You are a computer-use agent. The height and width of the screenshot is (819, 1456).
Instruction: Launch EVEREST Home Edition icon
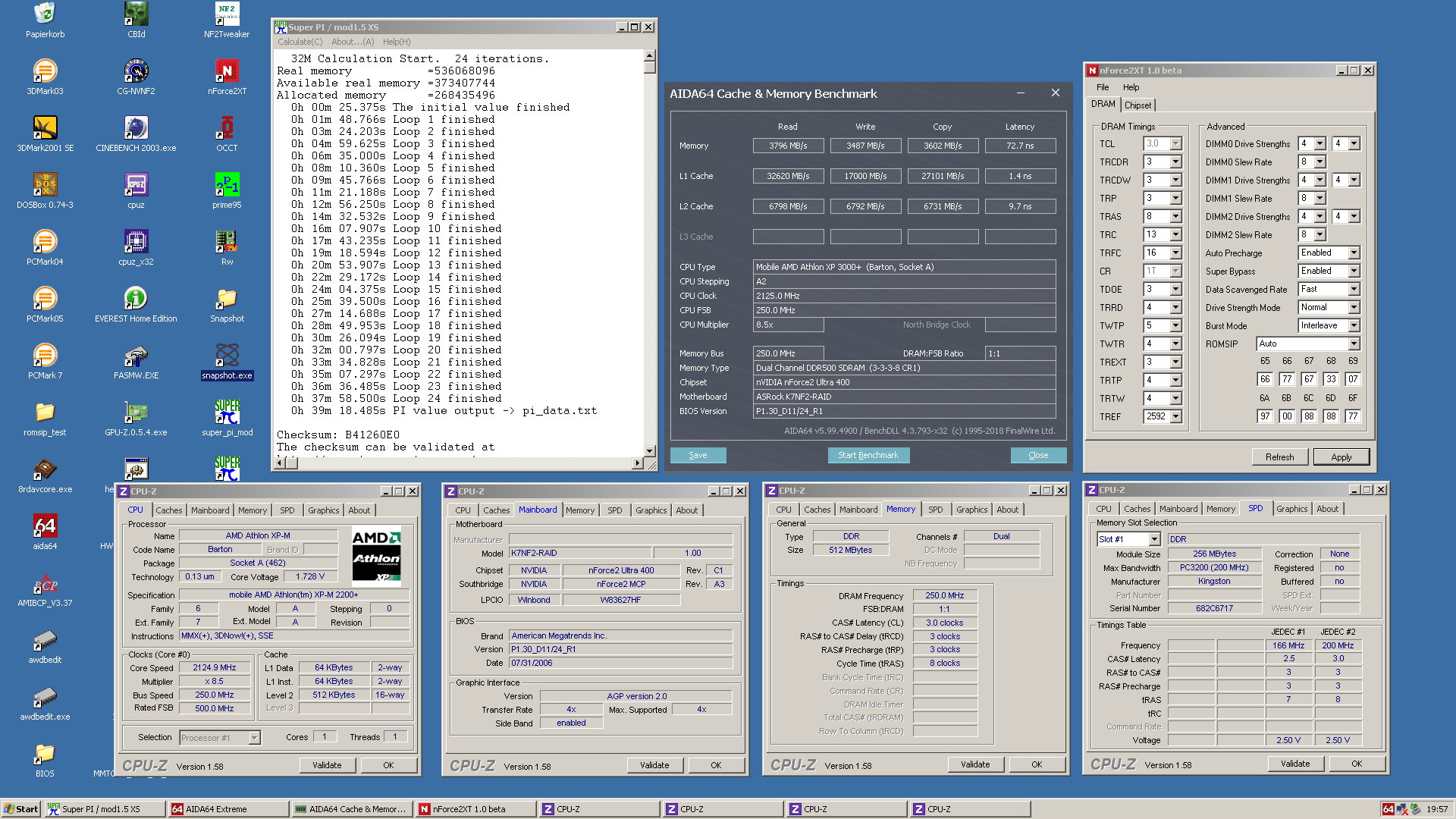[x=136, y=305]
